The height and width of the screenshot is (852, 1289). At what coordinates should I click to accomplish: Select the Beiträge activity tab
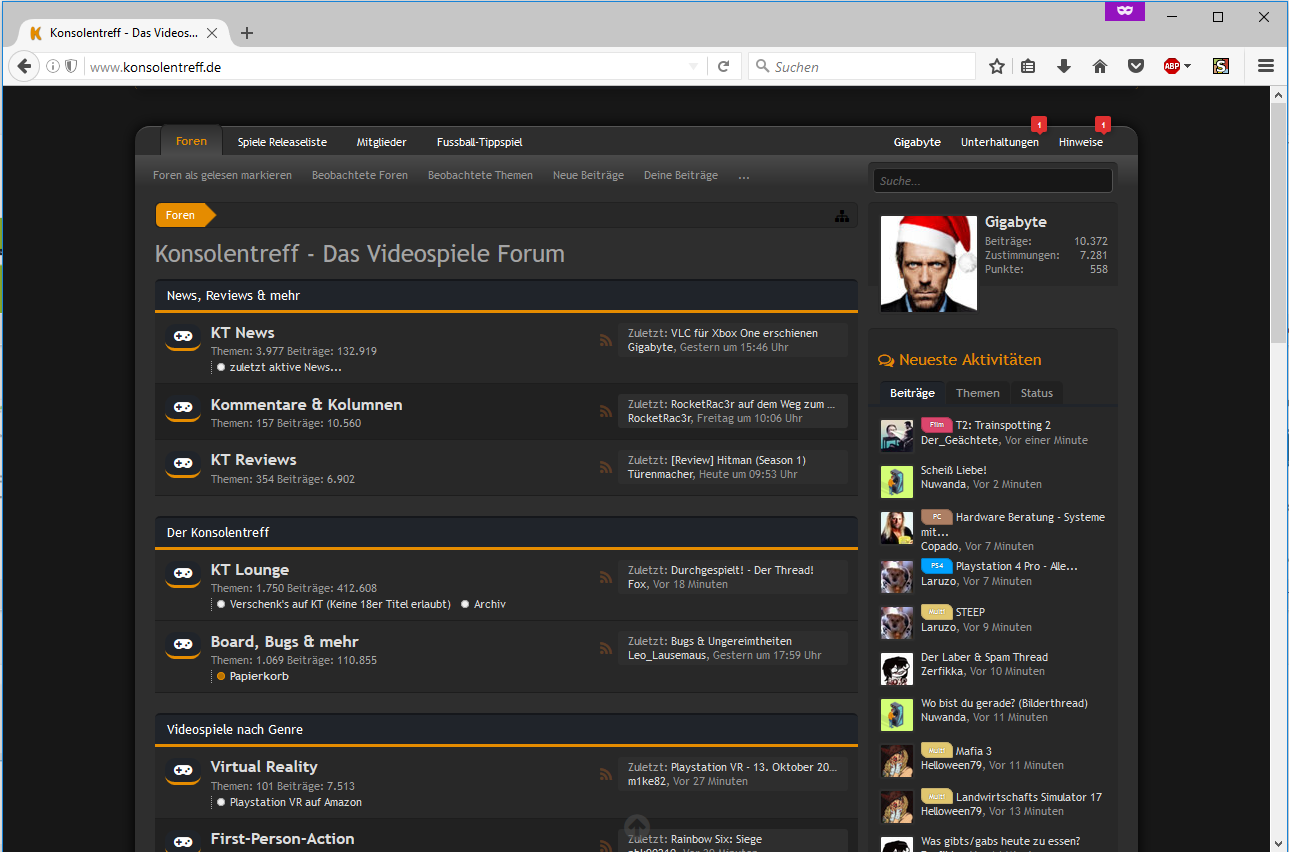(x=912, y=393)
